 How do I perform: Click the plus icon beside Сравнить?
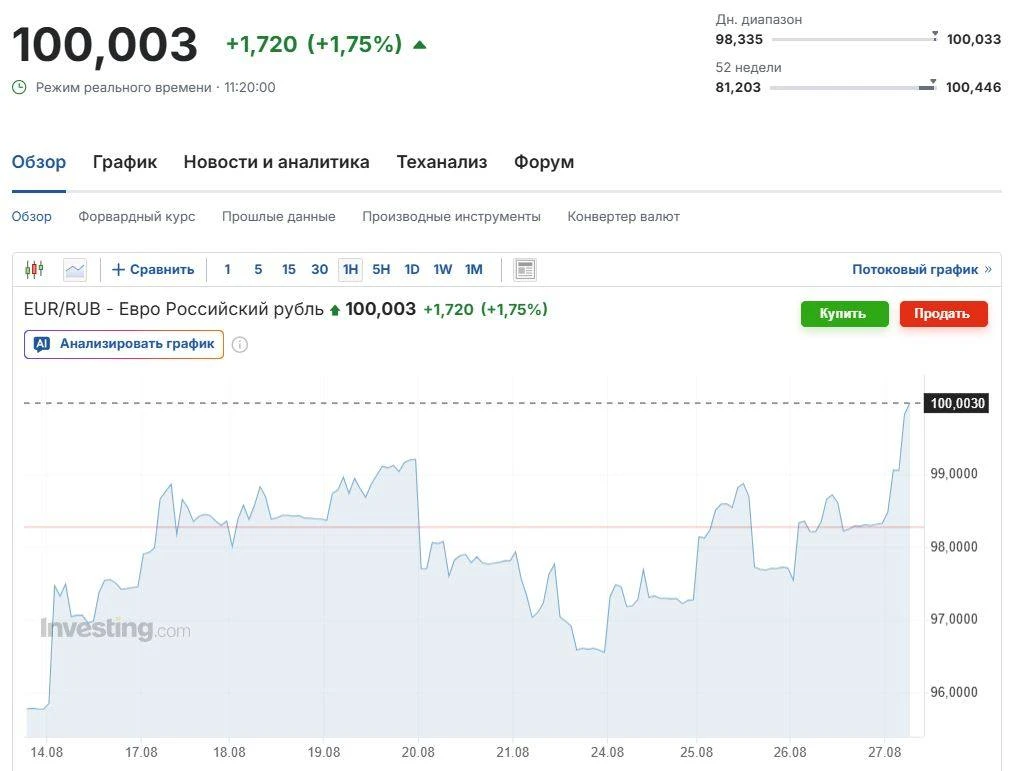pos(118,270)
